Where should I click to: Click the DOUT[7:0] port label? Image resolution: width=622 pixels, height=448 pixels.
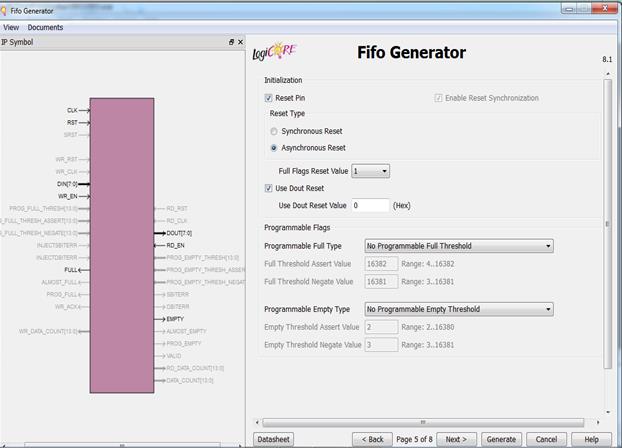tap(179, 233)
